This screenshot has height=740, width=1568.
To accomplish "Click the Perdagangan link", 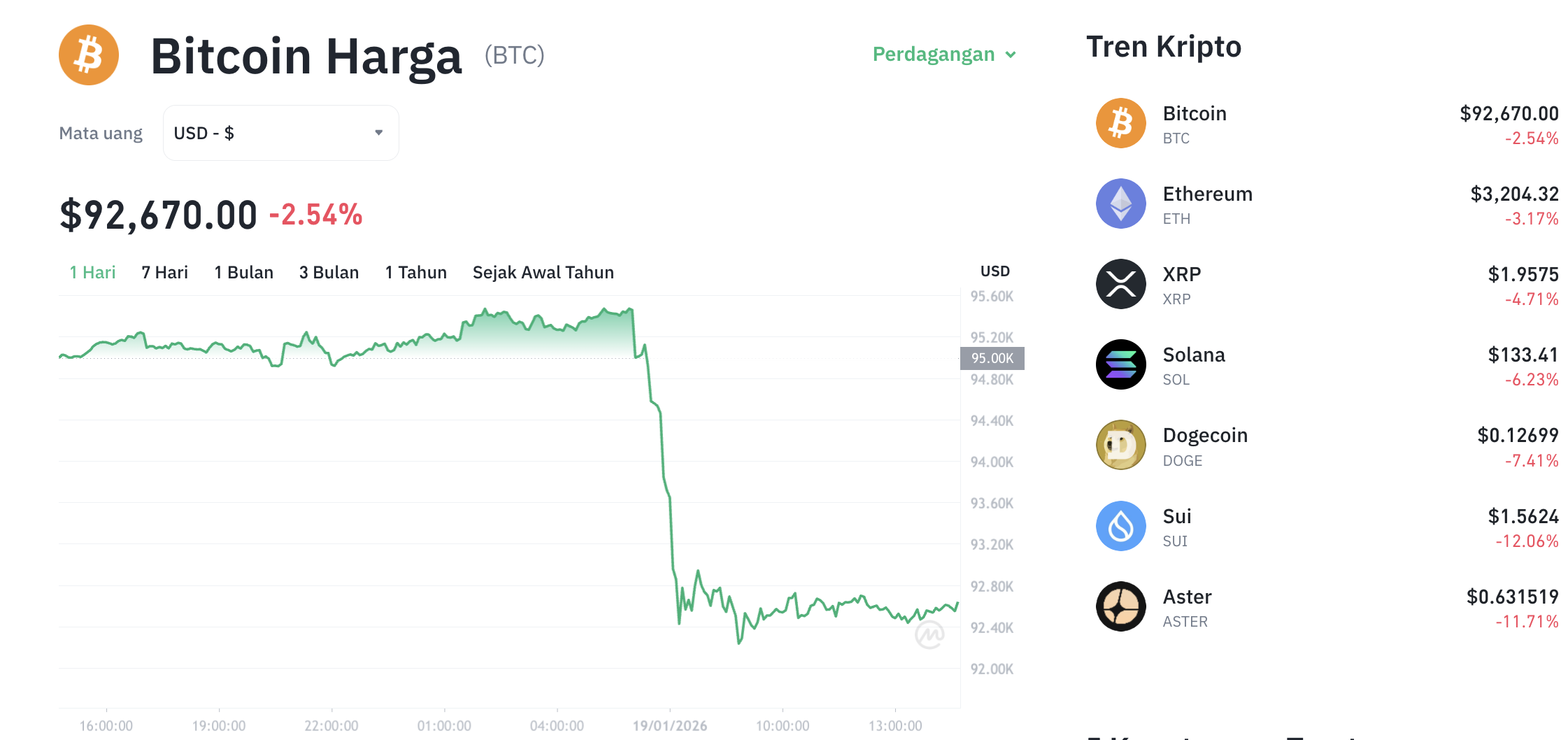I will [x=934, y=54].
